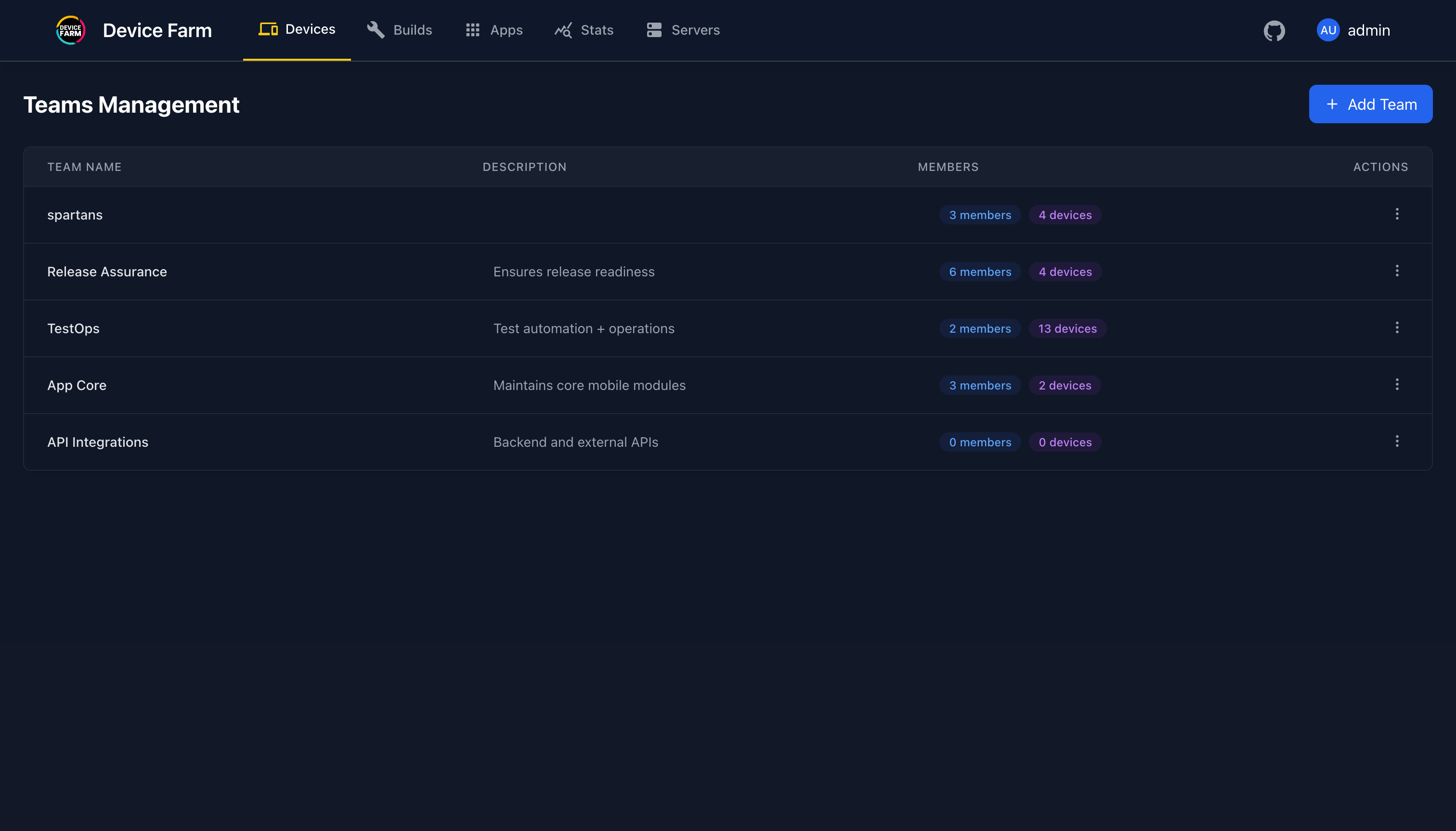This screenshot has width=1456, height=831.
Task: Navigate to the Servers tab
Action: [x=683, y=30]
